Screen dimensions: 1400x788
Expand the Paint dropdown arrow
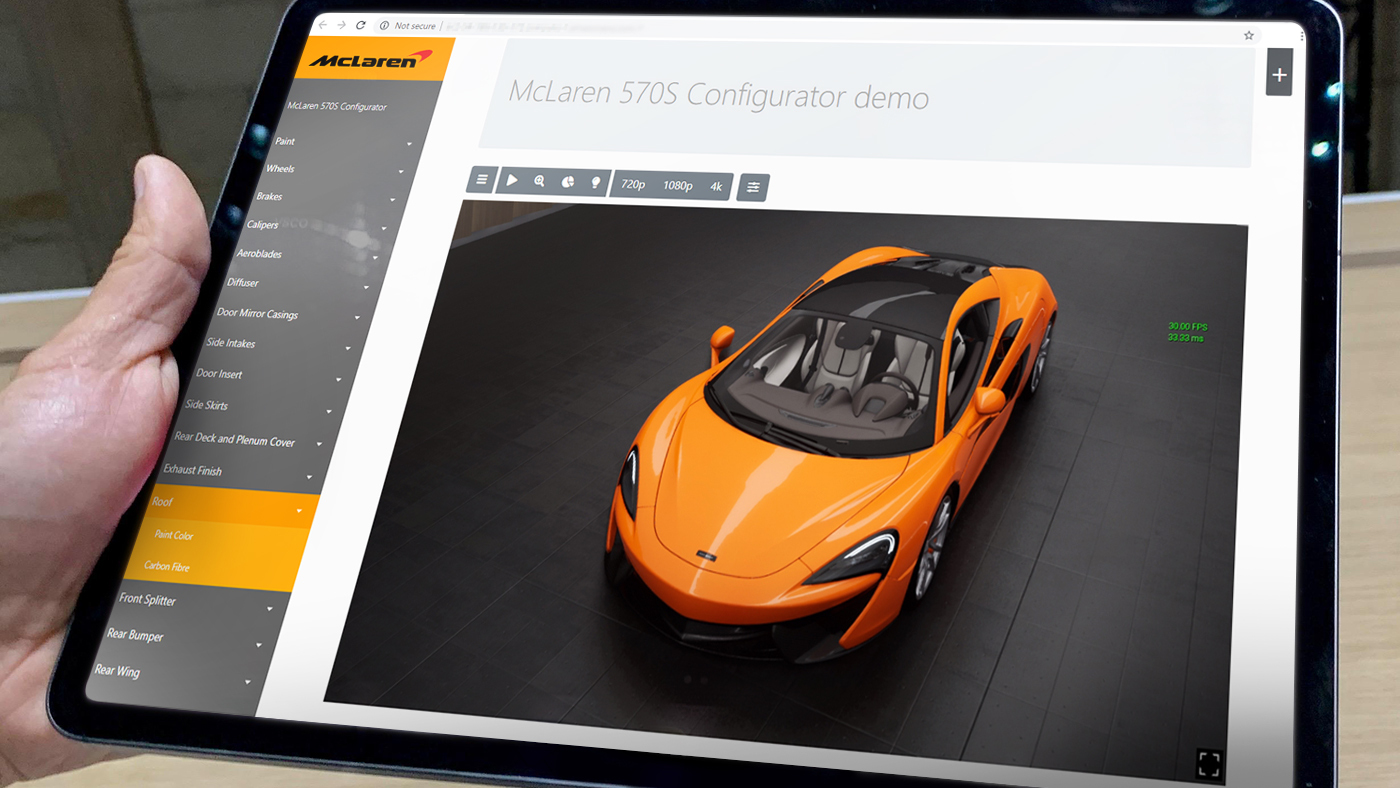[410, 145]
